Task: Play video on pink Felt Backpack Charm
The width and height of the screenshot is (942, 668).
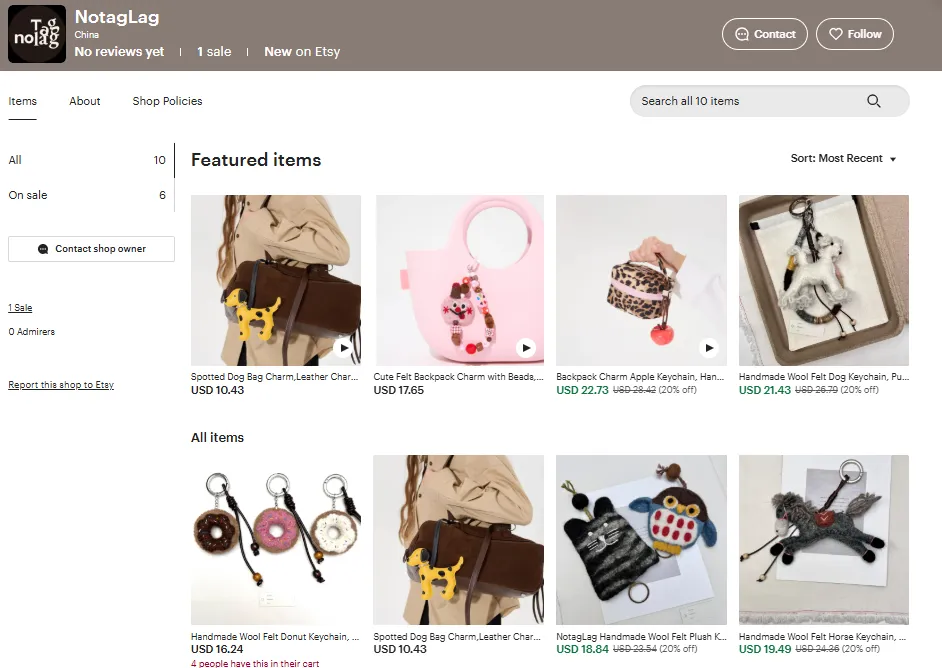Action: coord(526,348)
